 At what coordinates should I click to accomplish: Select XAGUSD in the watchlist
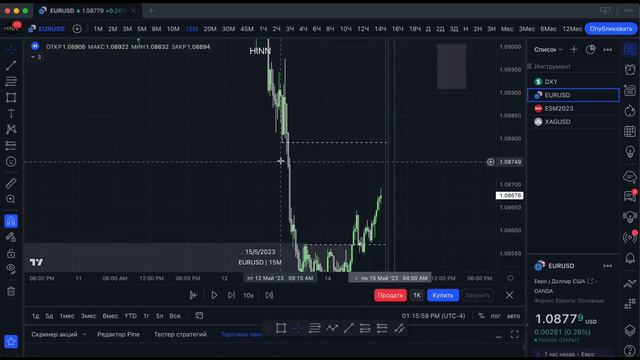tap(573, 122)
